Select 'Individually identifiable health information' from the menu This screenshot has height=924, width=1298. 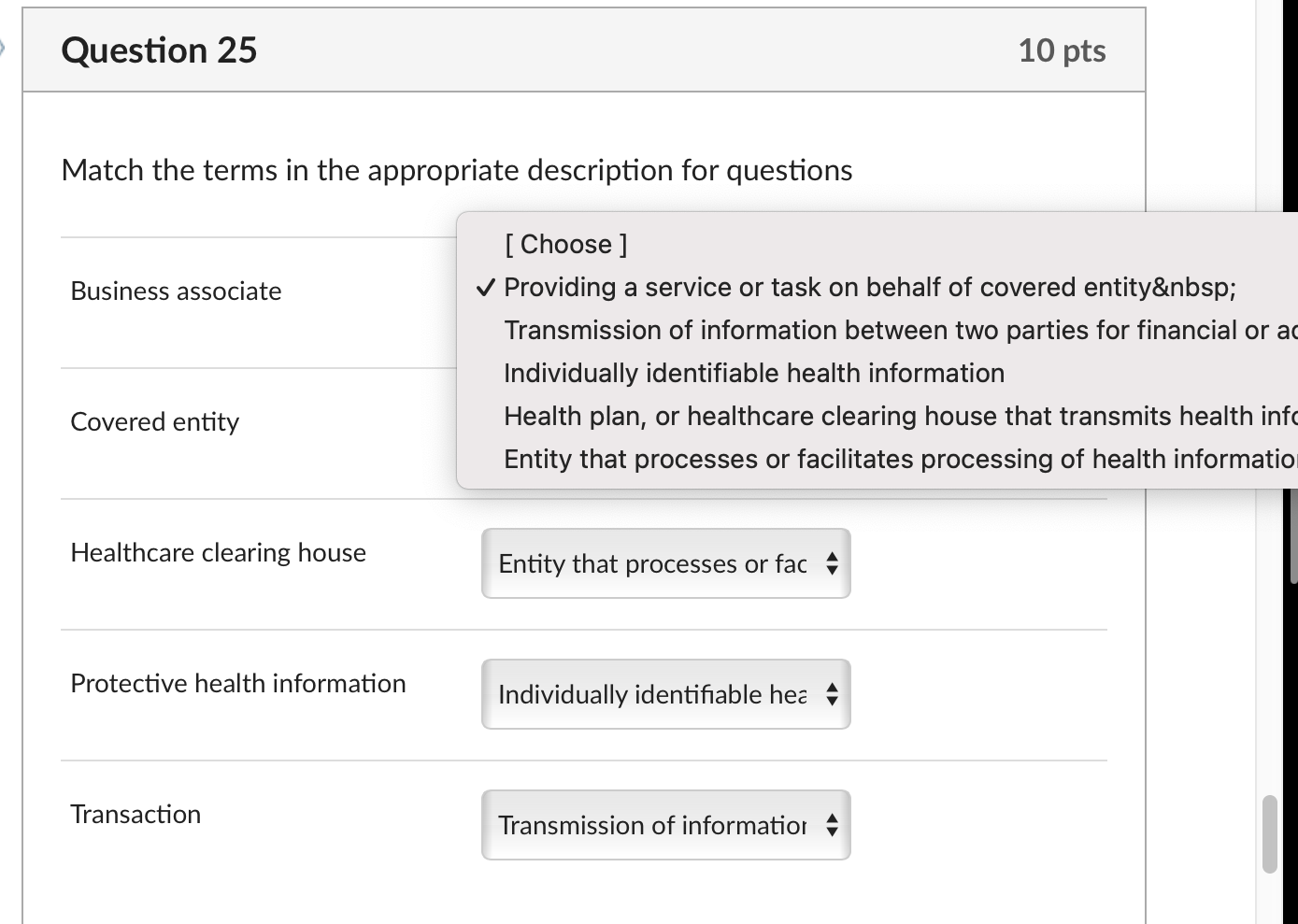(753, 373)
